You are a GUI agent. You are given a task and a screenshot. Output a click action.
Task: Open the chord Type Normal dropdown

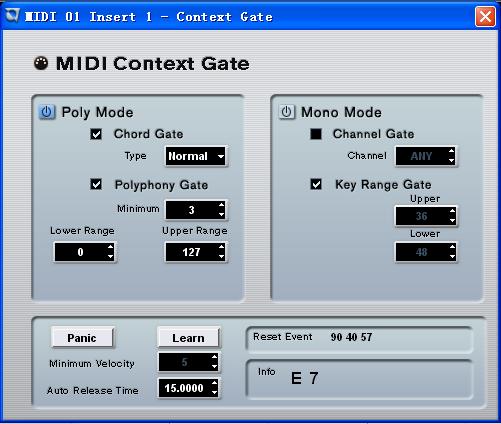coord(196,156)
